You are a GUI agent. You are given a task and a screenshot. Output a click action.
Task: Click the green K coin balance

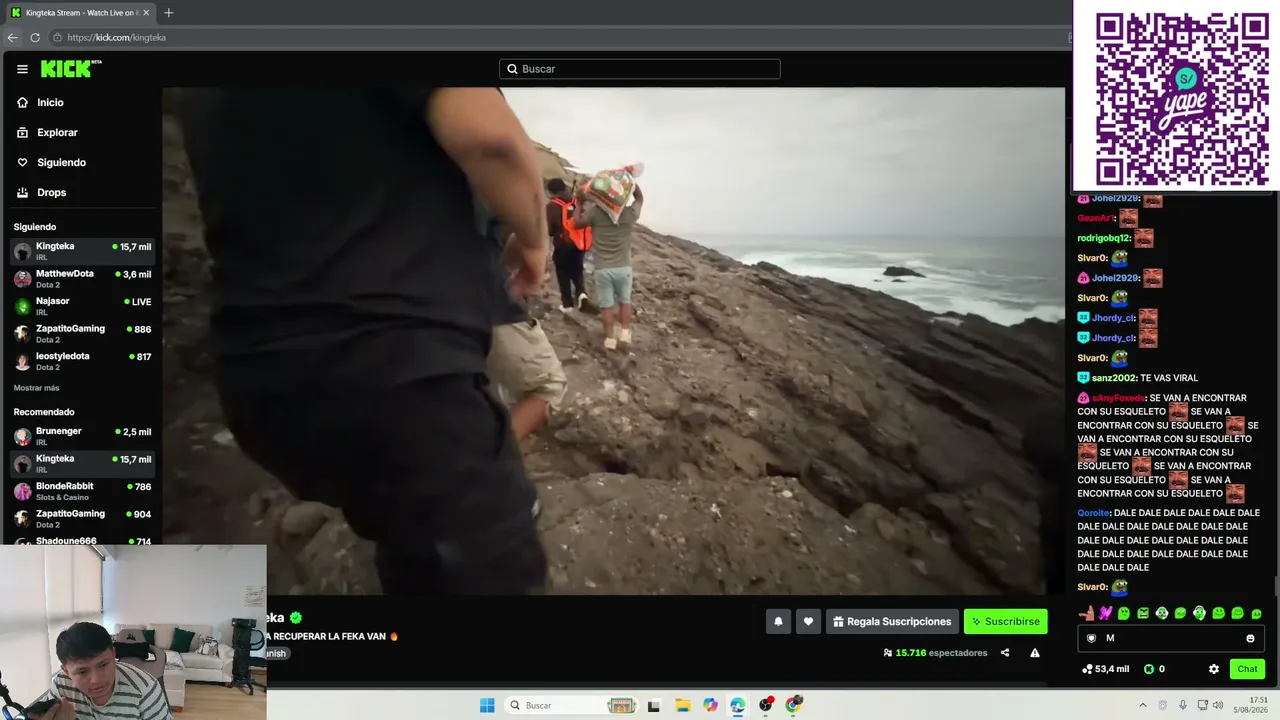[x=1154, y=669]
